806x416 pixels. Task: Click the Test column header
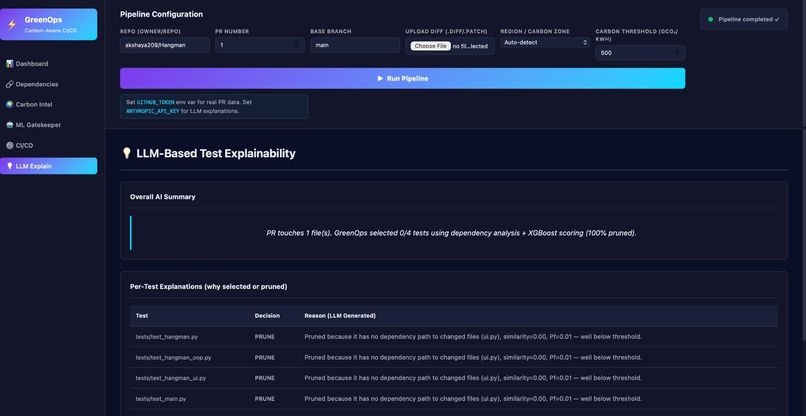point(142,316)
